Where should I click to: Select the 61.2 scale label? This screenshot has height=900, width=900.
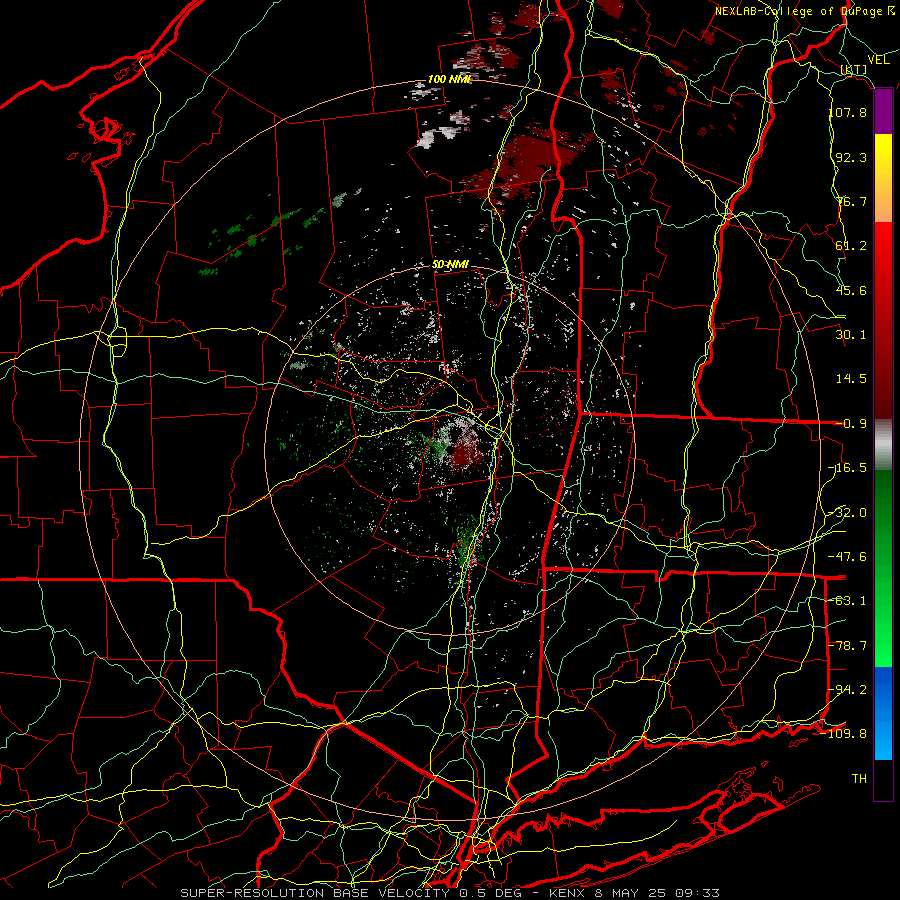851,246
